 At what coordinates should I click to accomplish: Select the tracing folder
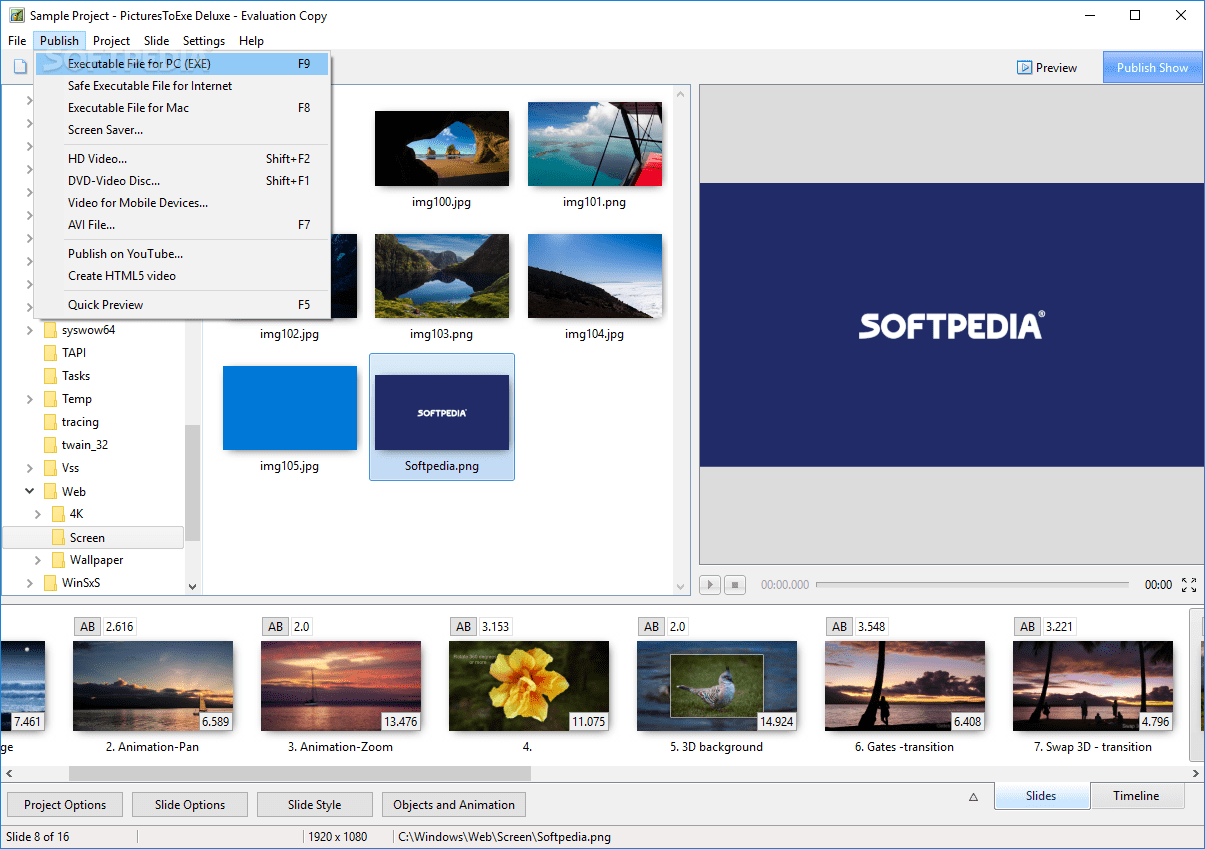(80, 422)
